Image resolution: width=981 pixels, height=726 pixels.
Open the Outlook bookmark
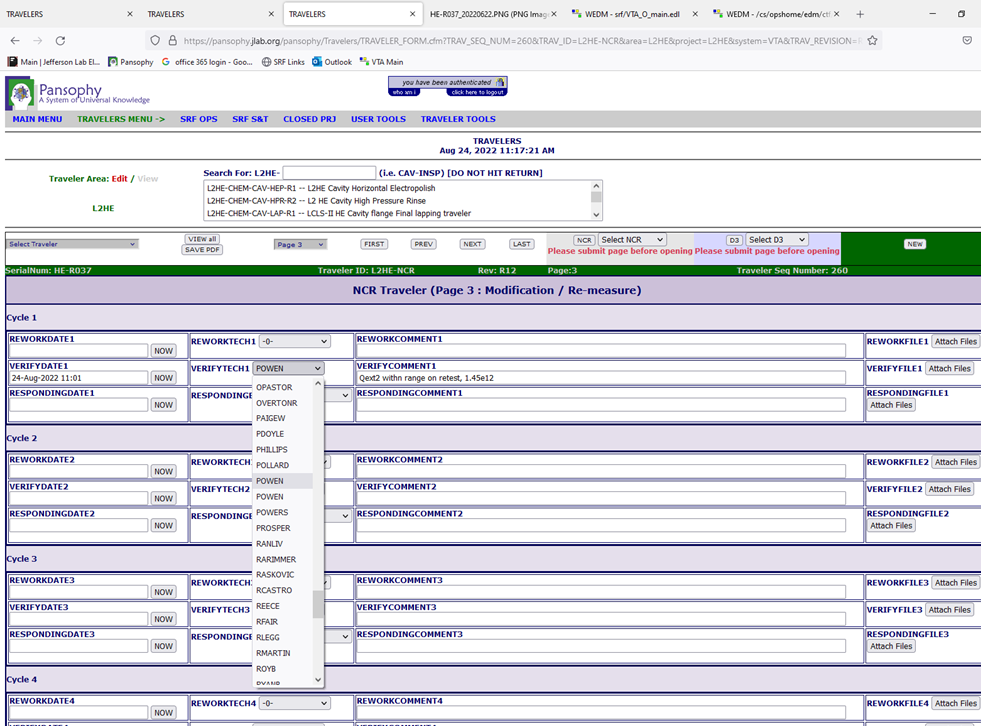click(332, 62)
